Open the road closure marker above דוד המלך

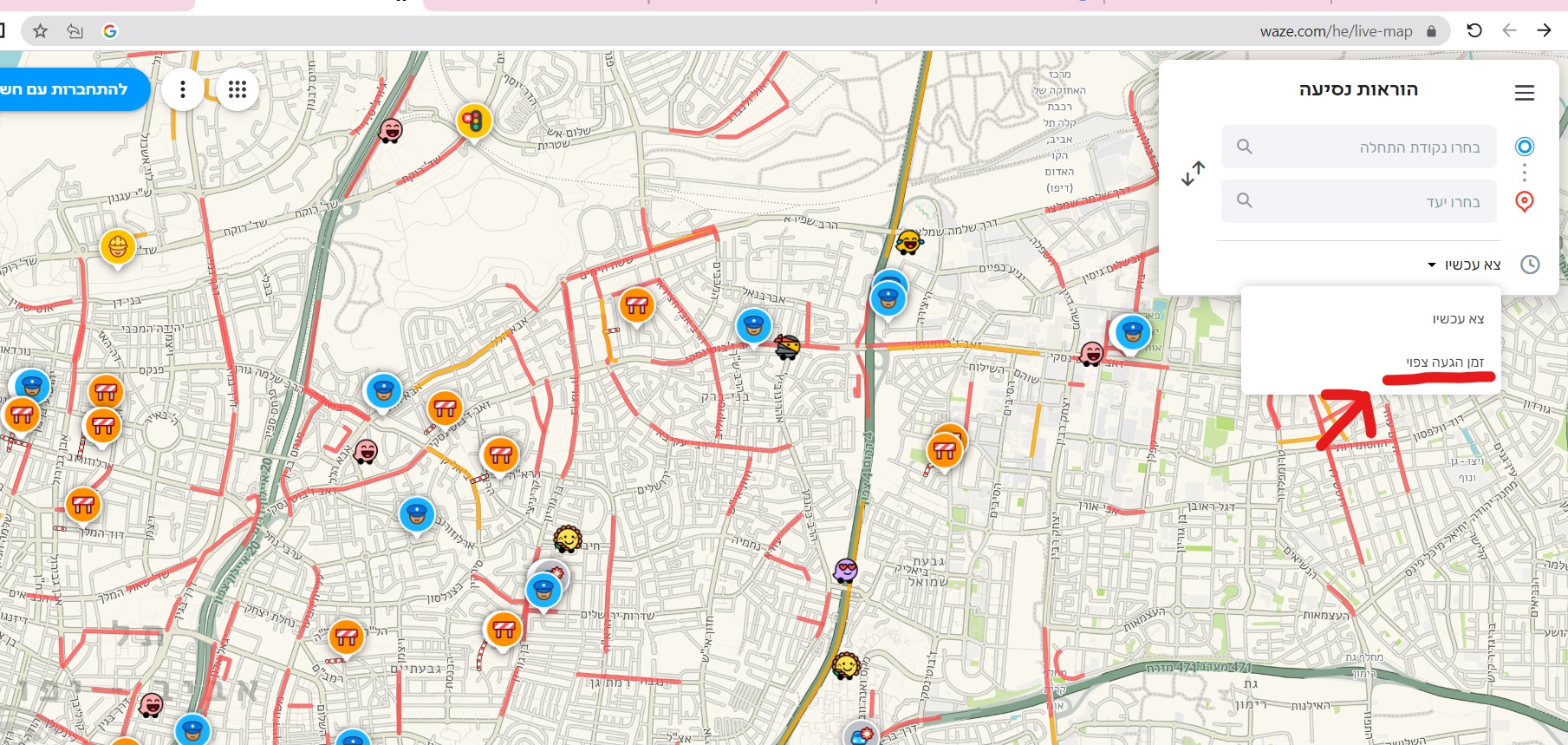click(83, 505)
